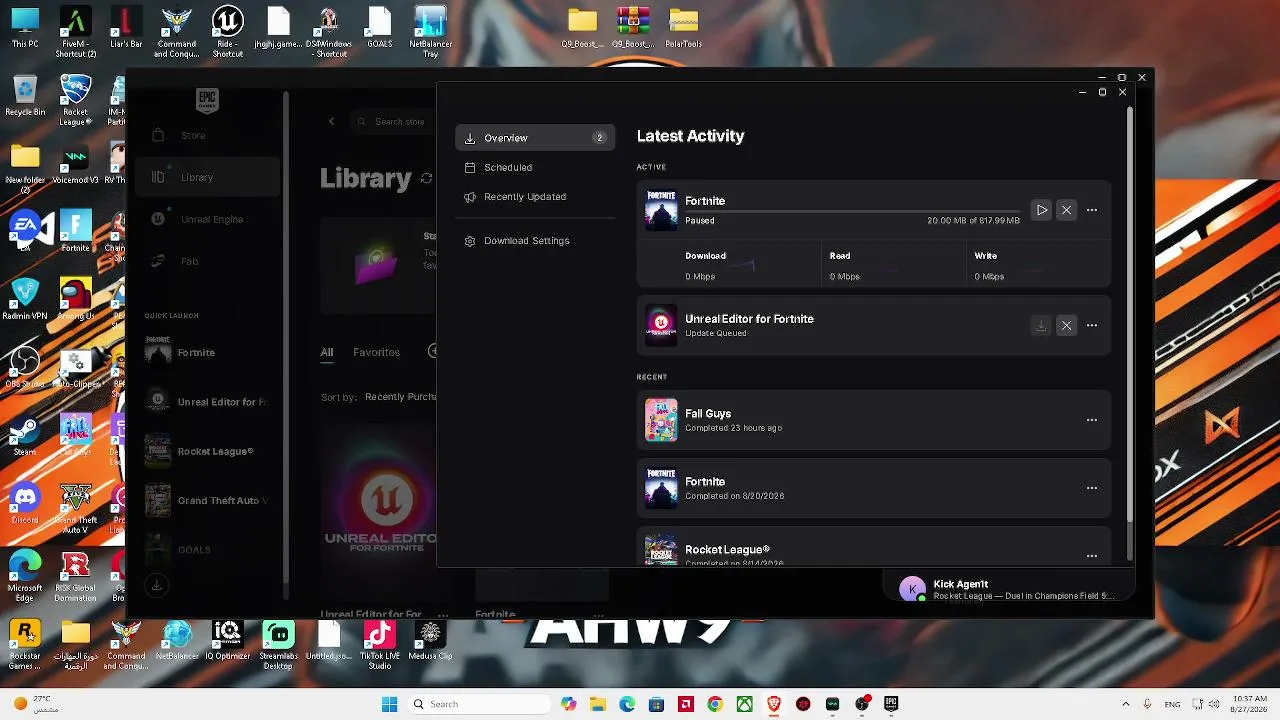Open more options for Rocket League entry
The height and width of the screenshot is (720, 1280).
point(1092,555)
